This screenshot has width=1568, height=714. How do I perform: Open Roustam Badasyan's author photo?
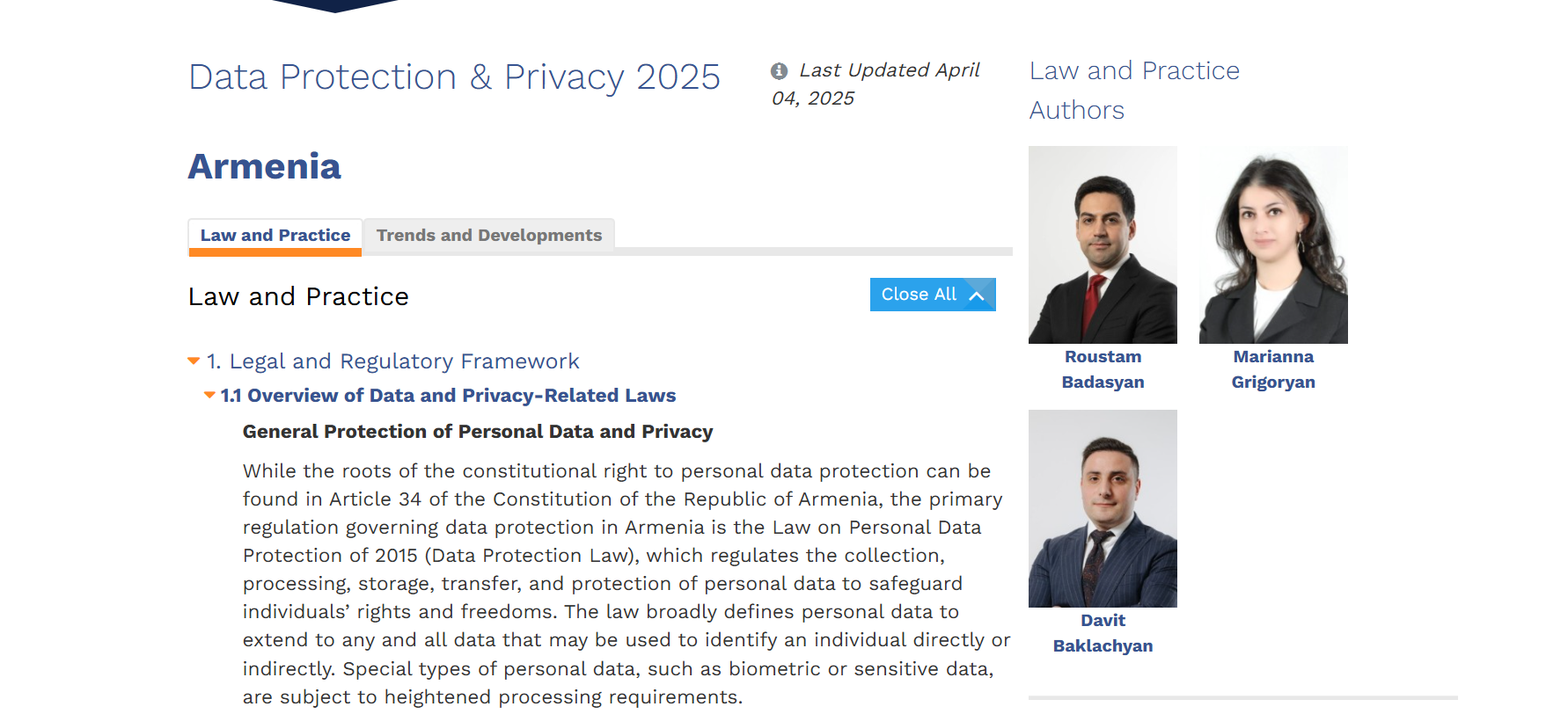click(x=1103, y=244)
